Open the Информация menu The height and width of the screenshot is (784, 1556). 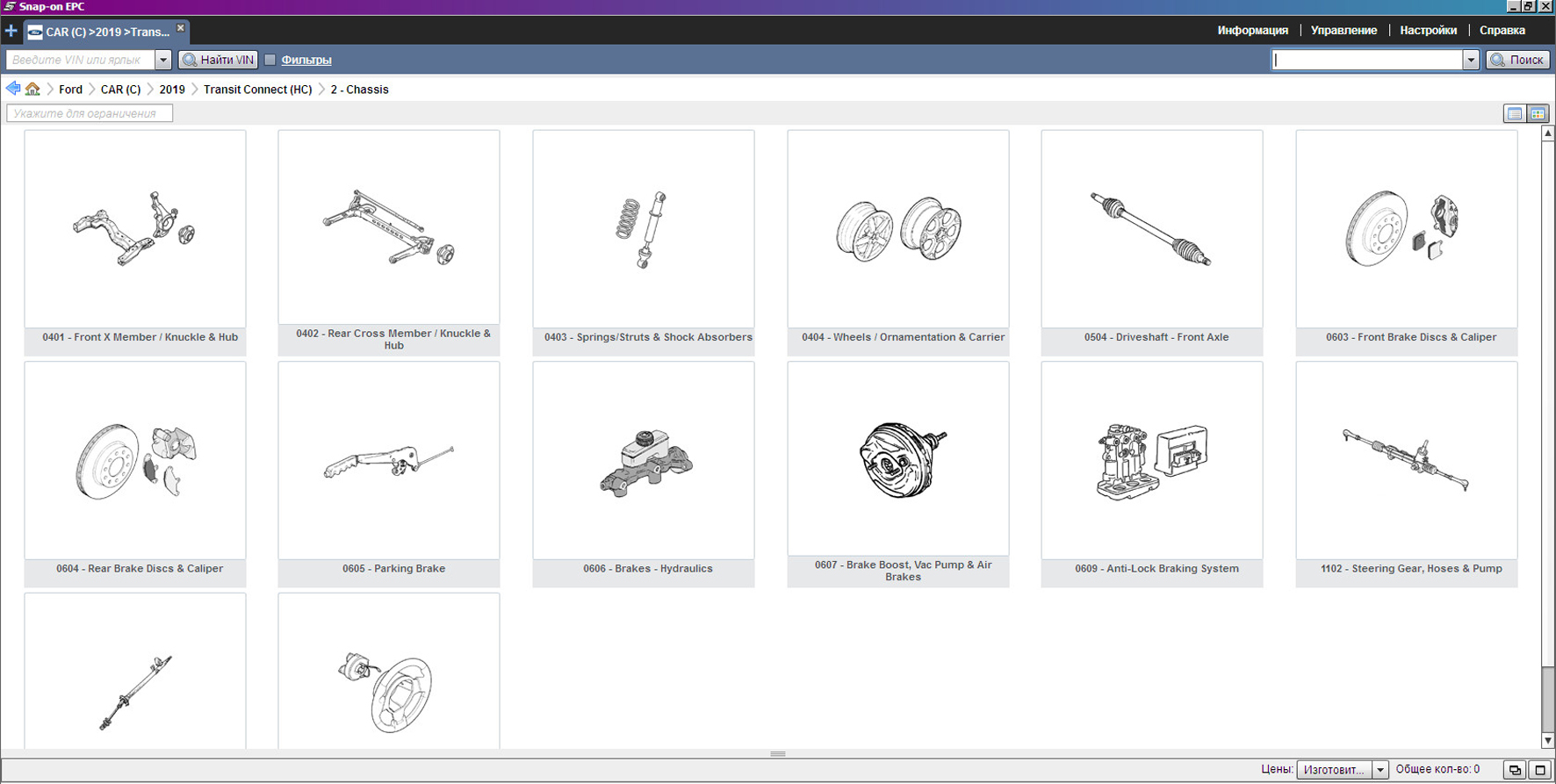pos(1252,30)
